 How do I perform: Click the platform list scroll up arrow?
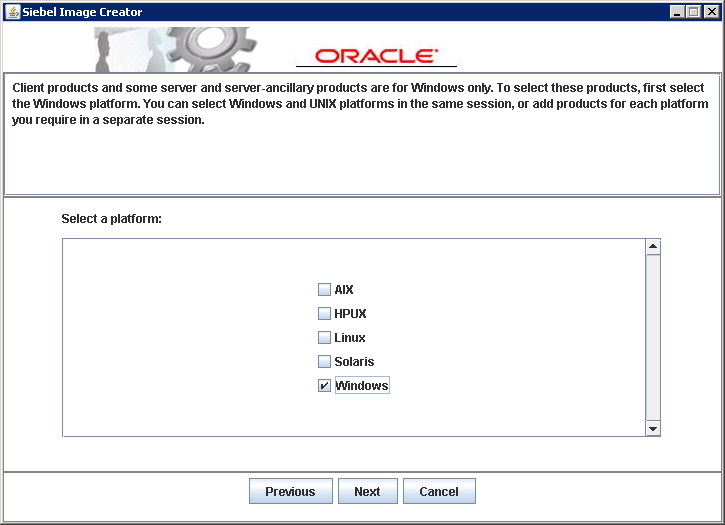[653, 246]
